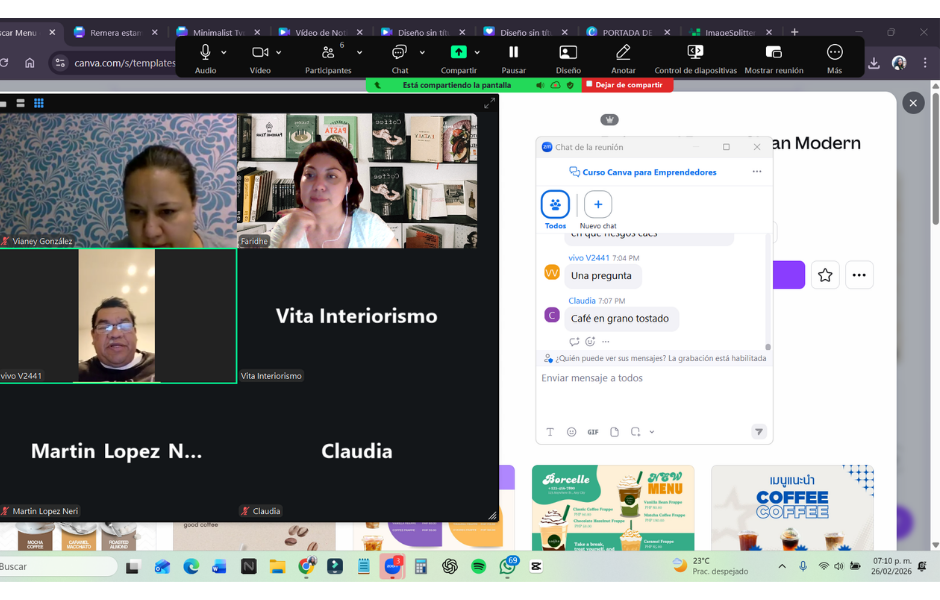Expand the Compartir options arrow

pyautogui.click(x=477, y=53)
